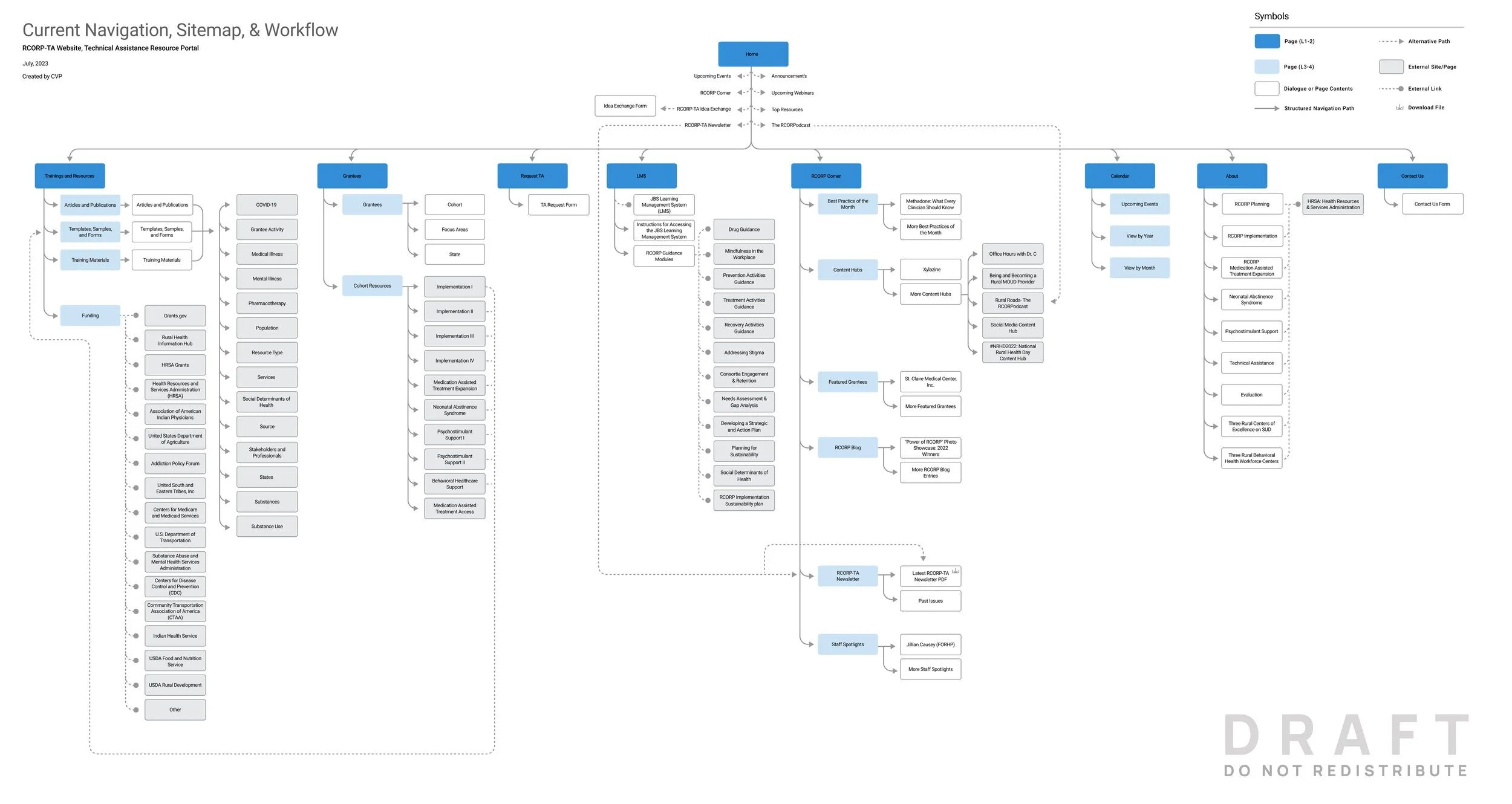Click the Page (L1-2) blue swatch

(1266, 41)
